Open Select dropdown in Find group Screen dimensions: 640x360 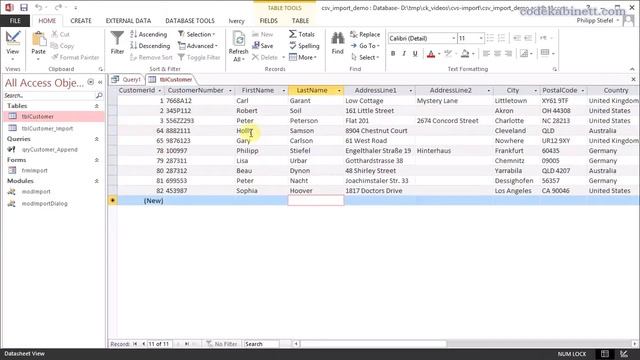click(365, 57)
